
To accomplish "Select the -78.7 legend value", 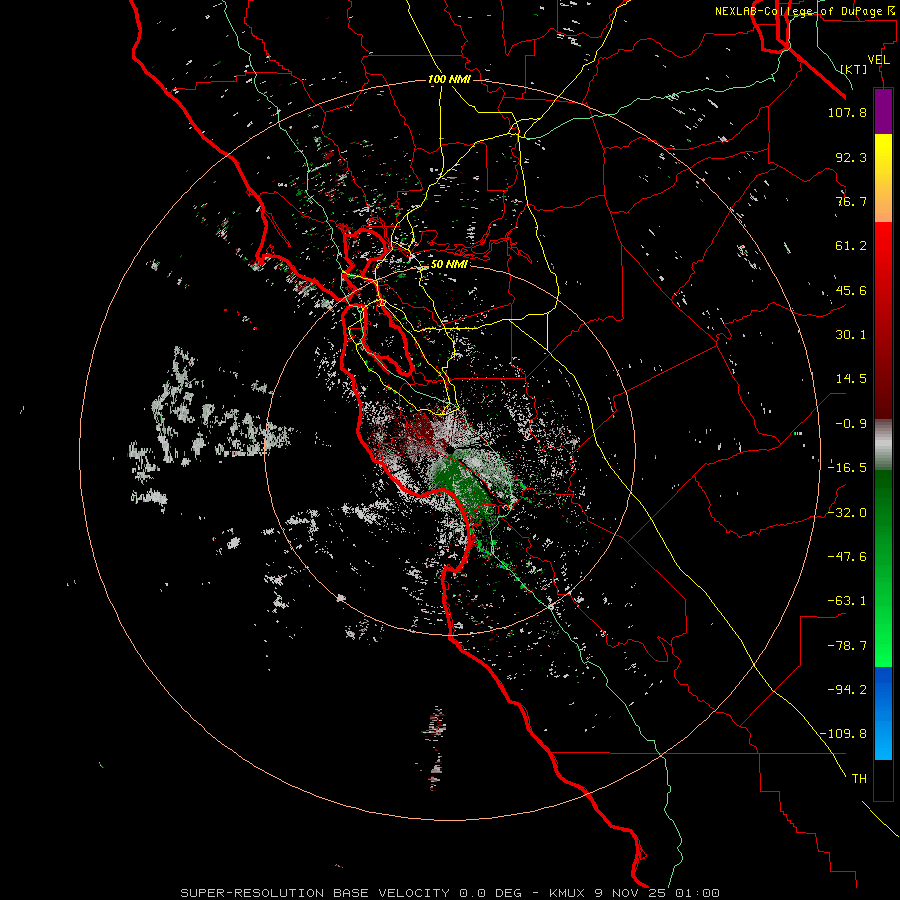I will pyautogui.click(x=847, y=646).
